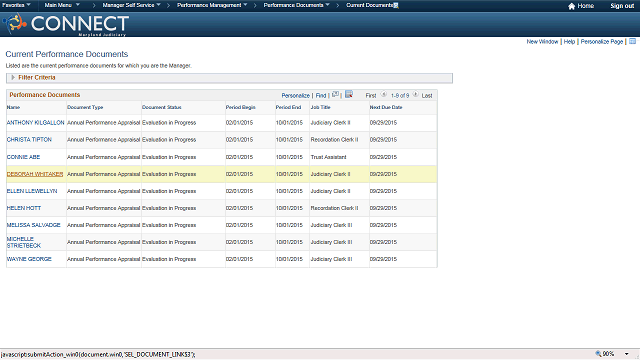Open the Favorites dropdown menu
The width and height of the screenshot is (640, 360).
(16, 5)
